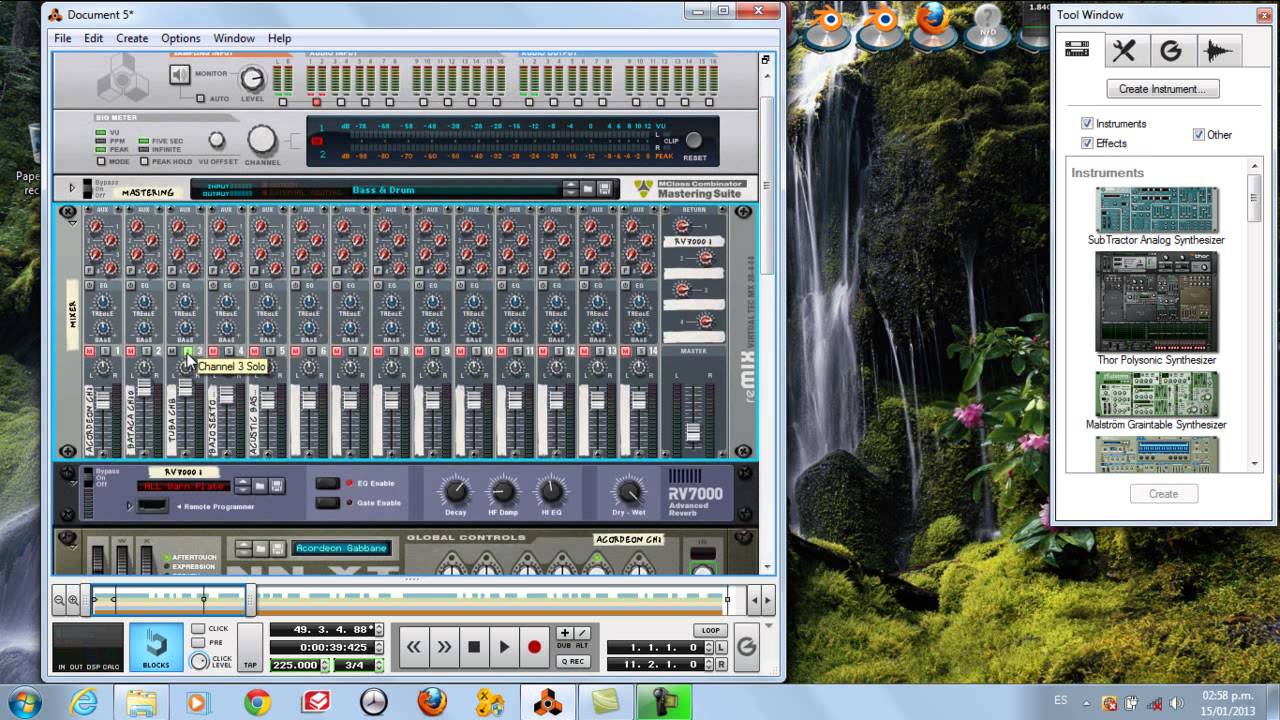Open the Window menu
1280x720 pixels.
click(x=234, y=38)
